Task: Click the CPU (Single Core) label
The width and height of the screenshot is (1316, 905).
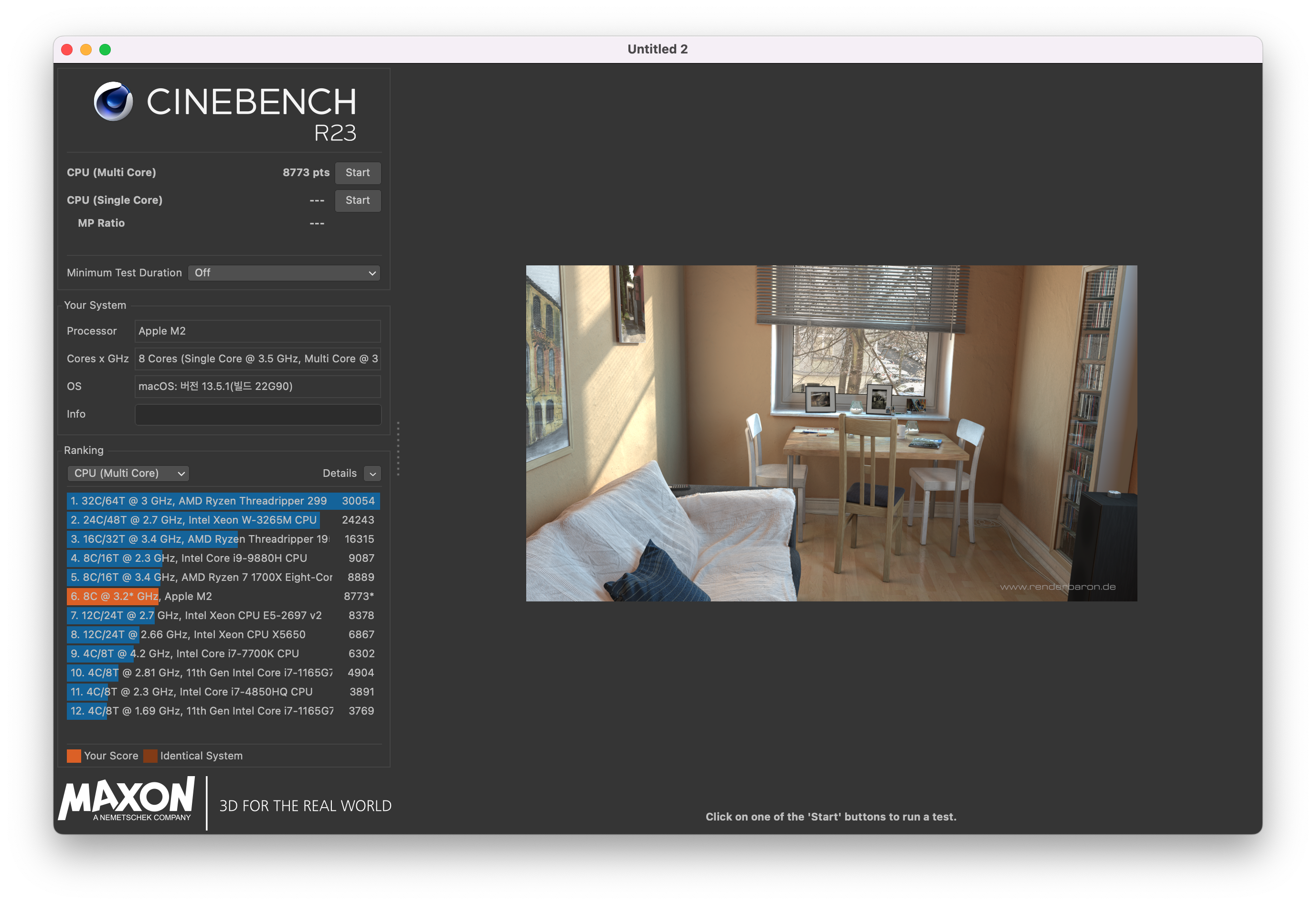Action: 115,200
